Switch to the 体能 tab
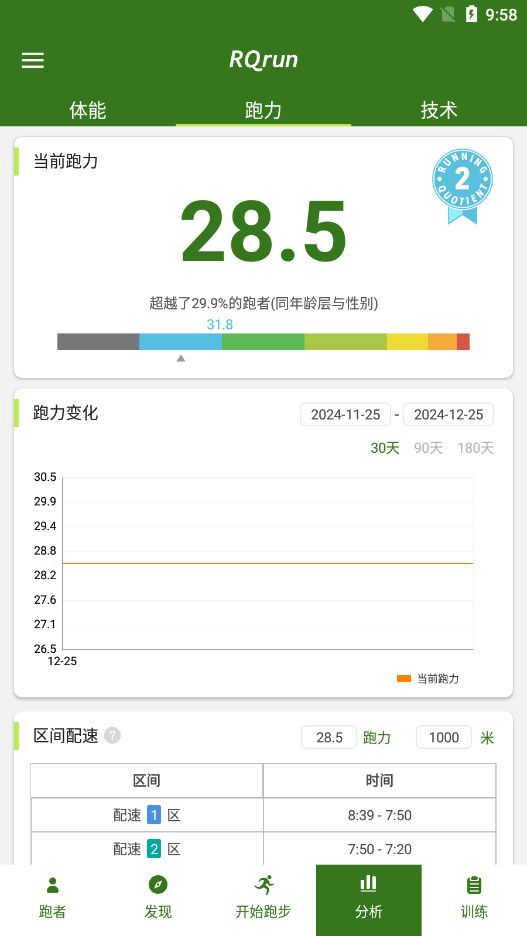Viewport: 527px width, 936px height. 88,110
